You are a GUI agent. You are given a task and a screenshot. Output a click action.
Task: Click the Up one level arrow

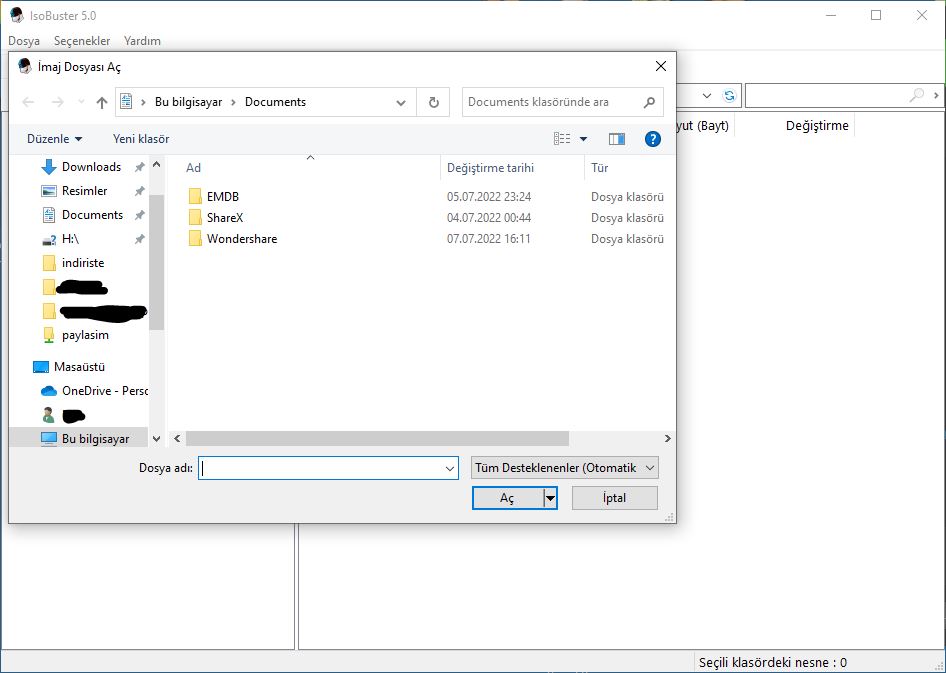coord(101,103)
